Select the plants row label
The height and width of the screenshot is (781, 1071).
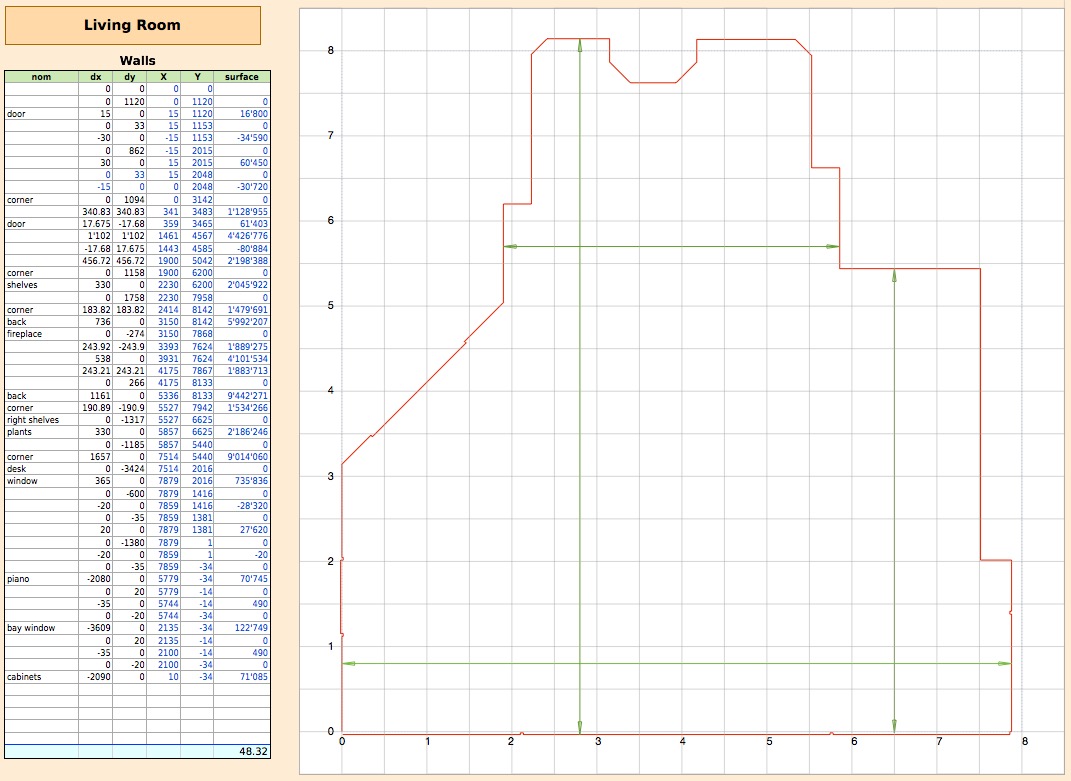pyautogui.click(x=19, y=432)
